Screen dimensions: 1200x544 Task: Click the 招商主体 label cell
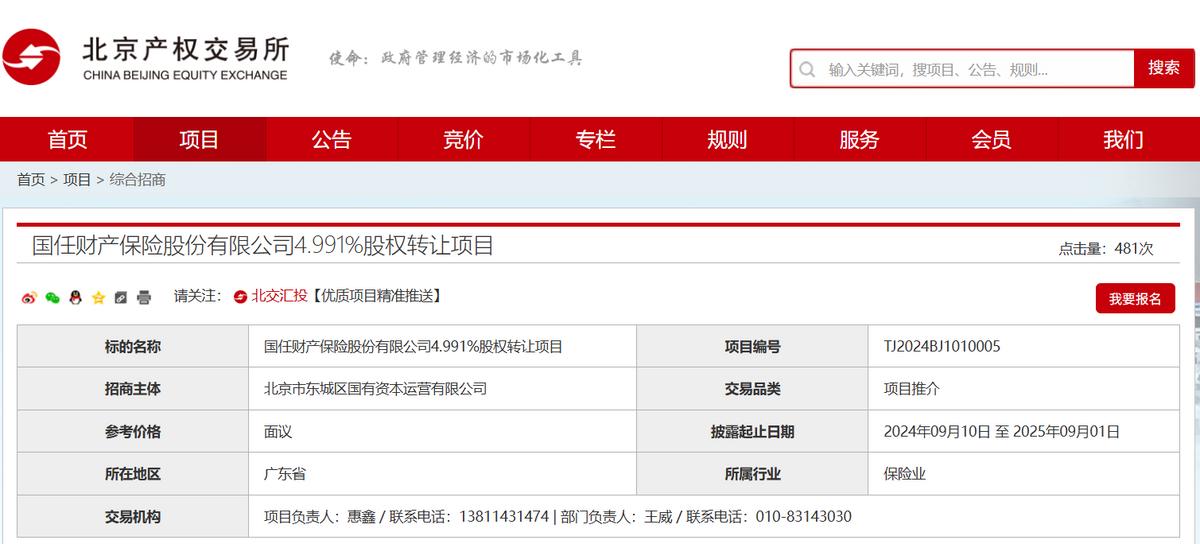coord(132,389)
